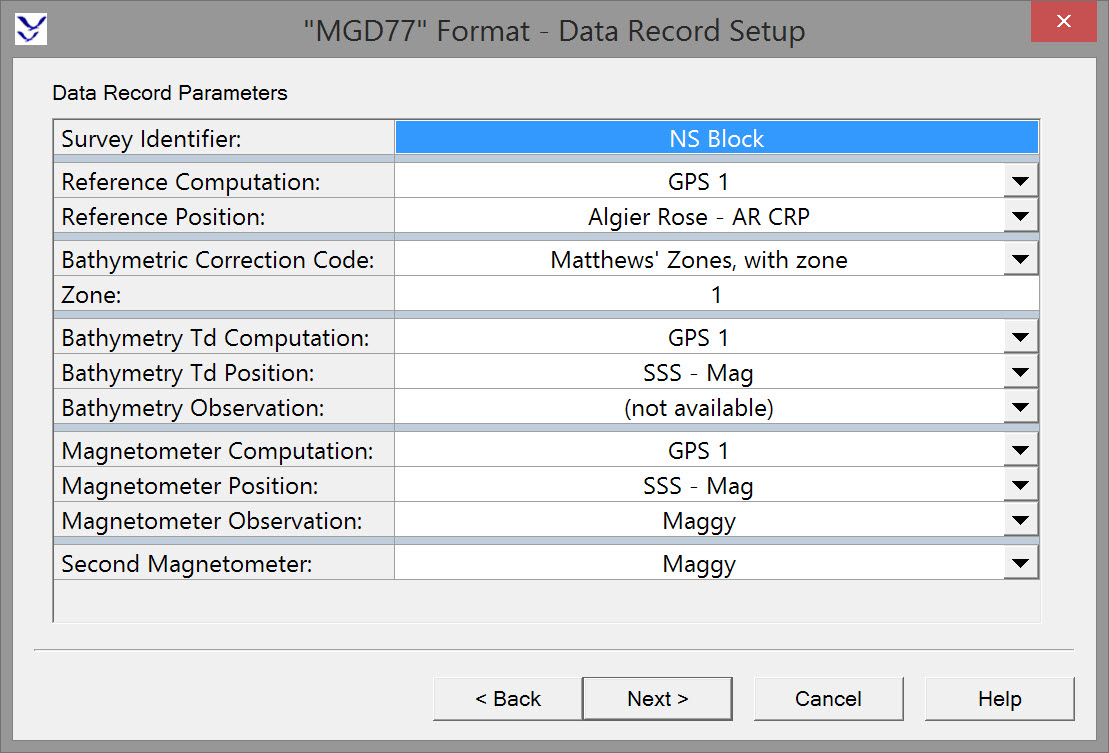Image resolution: width=1109 pixels, height=753 pixels.
Task: Select the Survey Identifier field NS Block
Action: point(716,139)
